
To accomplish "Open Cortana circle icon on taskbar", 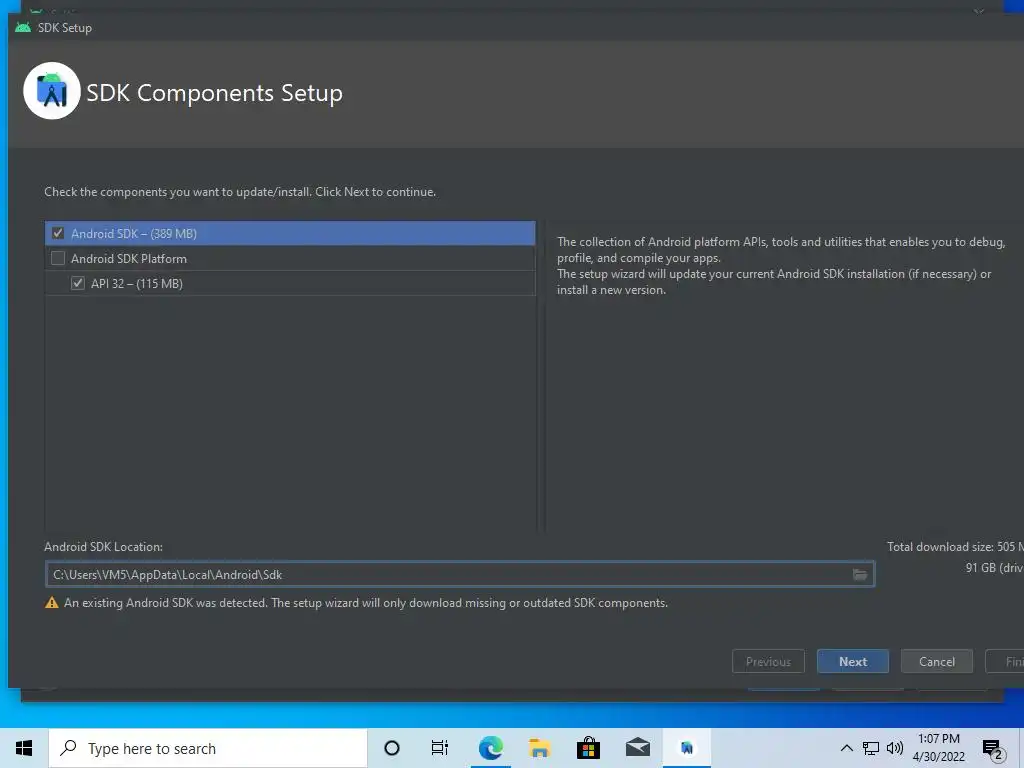I will click(x=392, y=748).
